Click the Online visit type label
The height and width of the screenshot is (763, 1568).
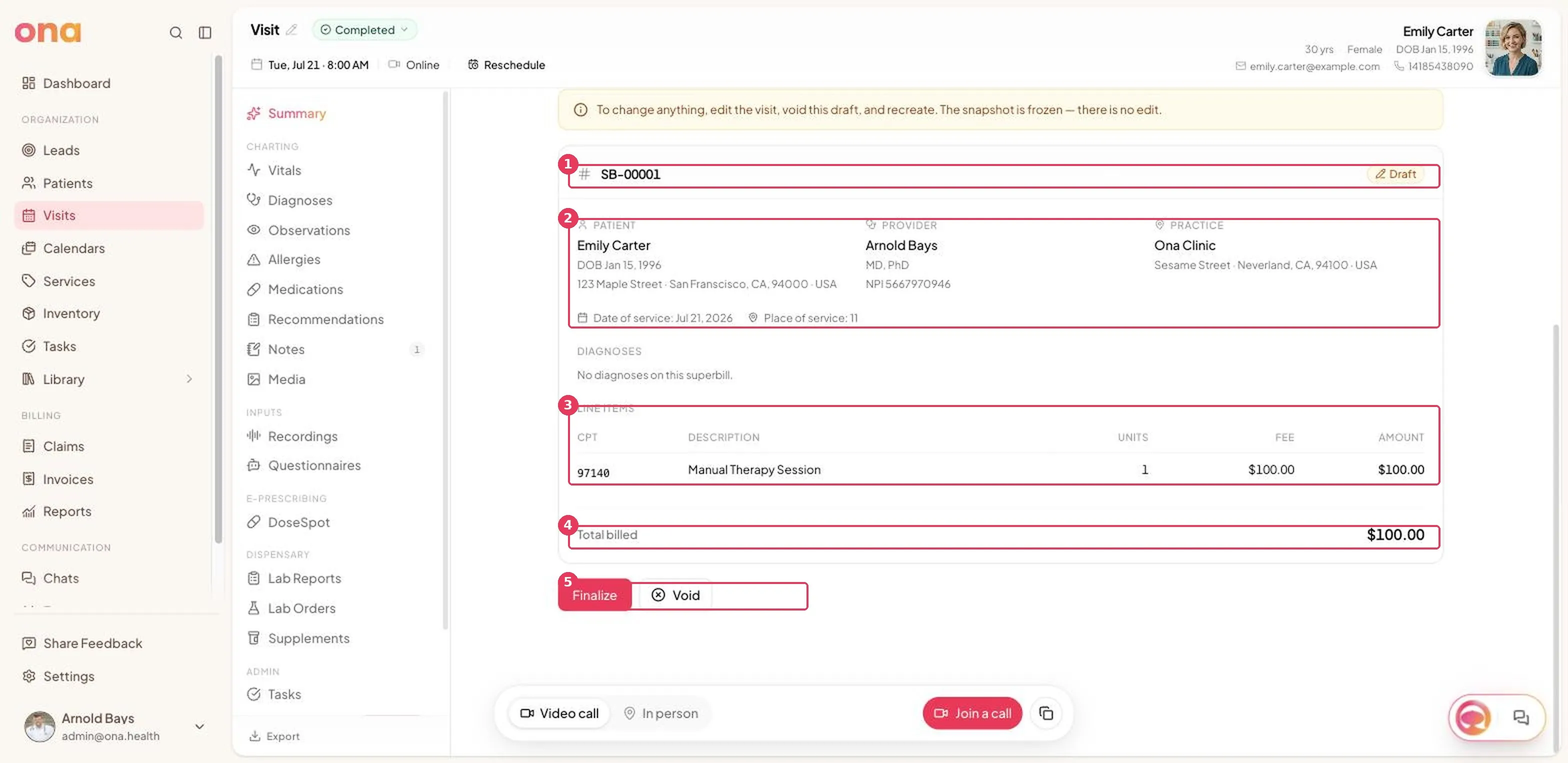click(x=422, y=64)
